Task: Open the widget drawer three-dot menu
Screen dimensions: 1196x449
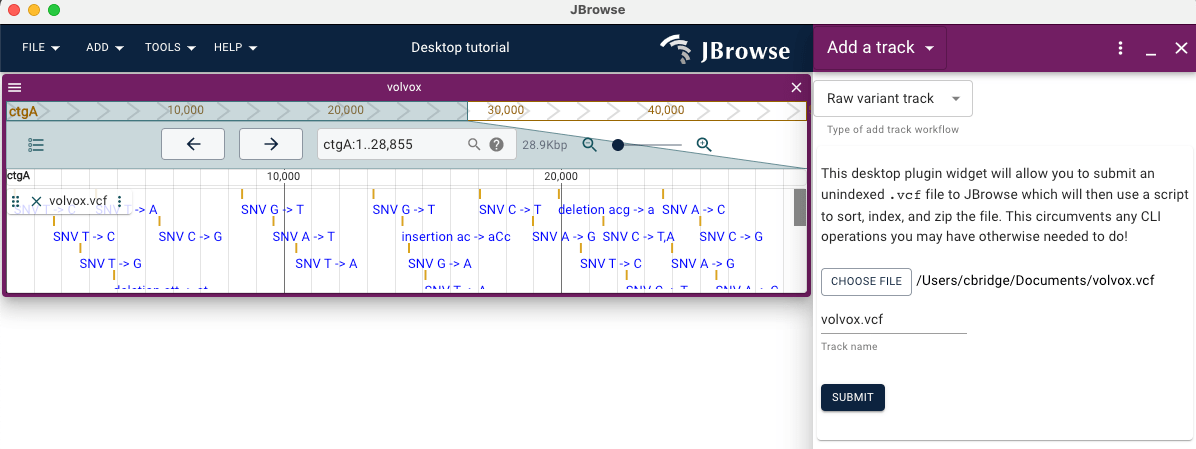Action: tap(1120, 48)
